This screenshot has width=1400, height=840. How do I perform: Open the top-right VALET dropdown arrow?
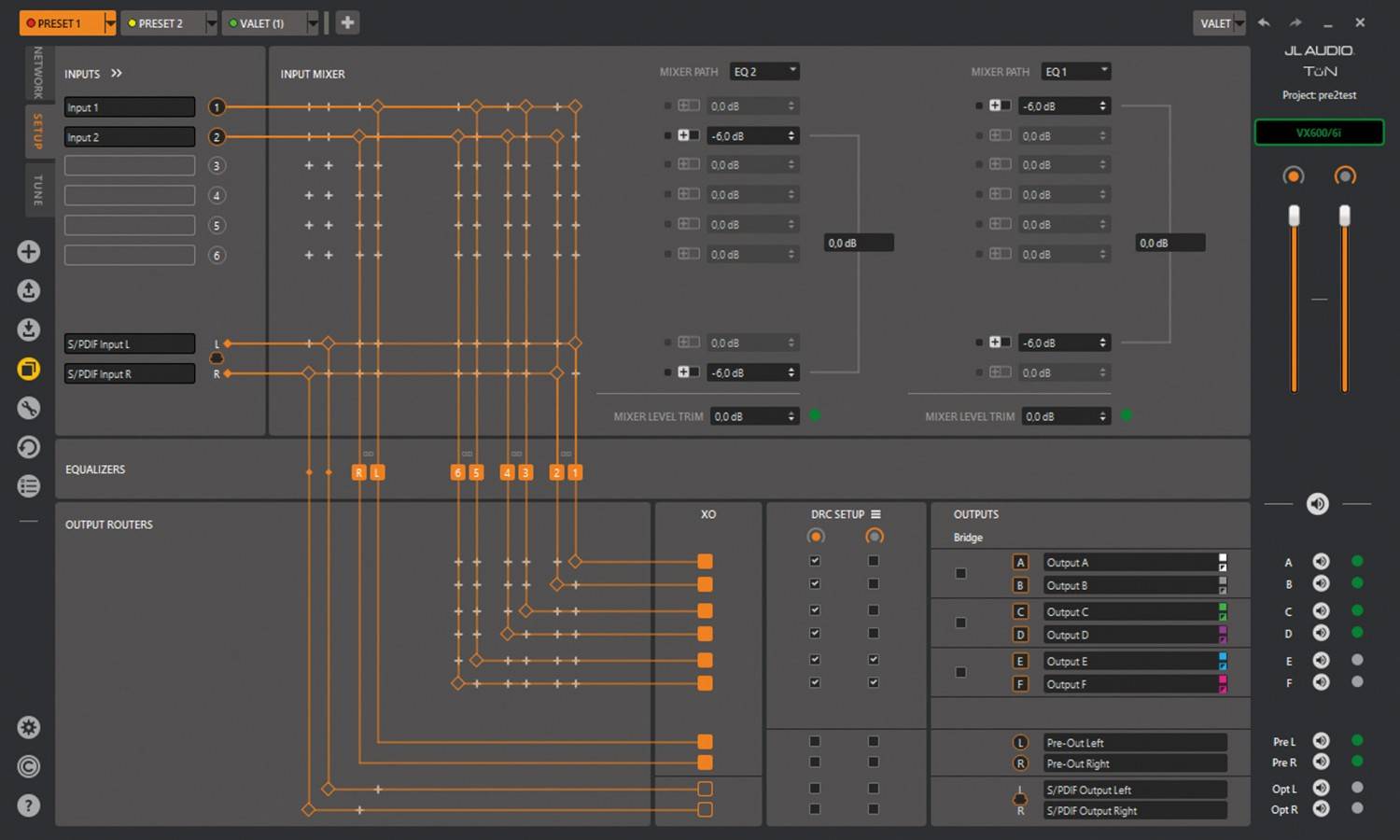(x=1239, y=23)
